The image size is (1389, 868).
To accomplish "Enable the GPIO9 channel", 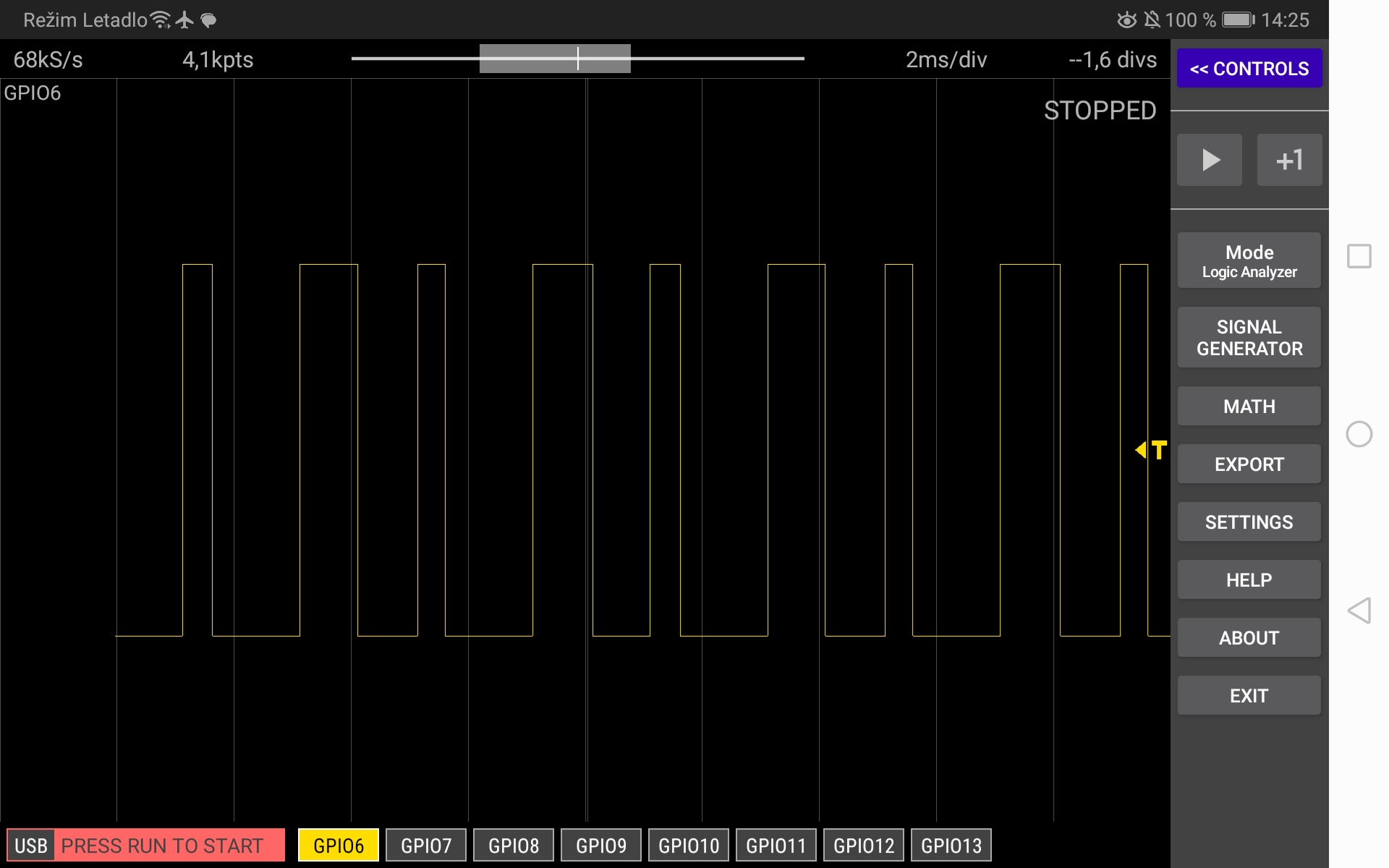I will [600, 844].
